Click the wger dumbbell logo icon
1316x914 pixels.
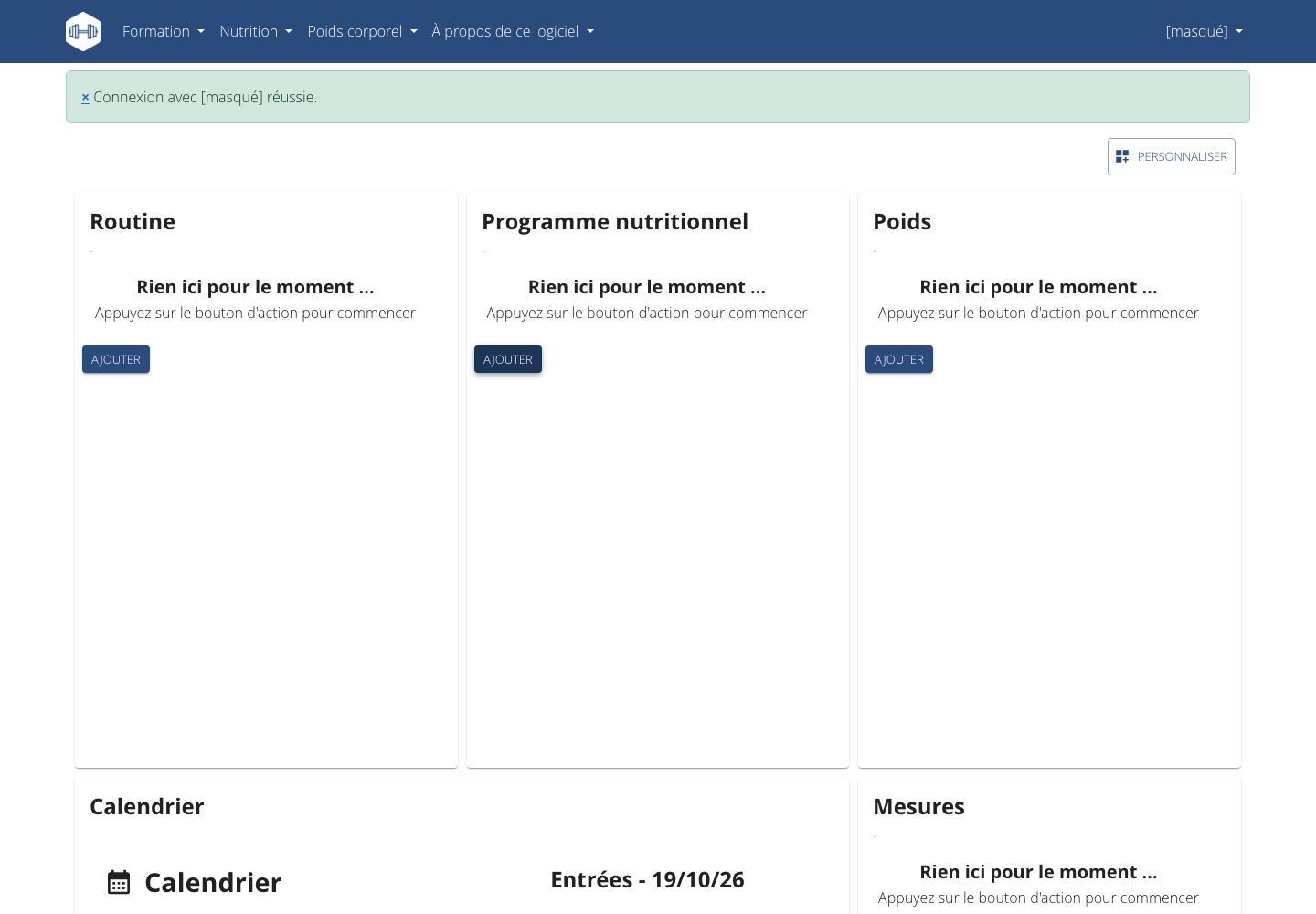pos(83,31)
